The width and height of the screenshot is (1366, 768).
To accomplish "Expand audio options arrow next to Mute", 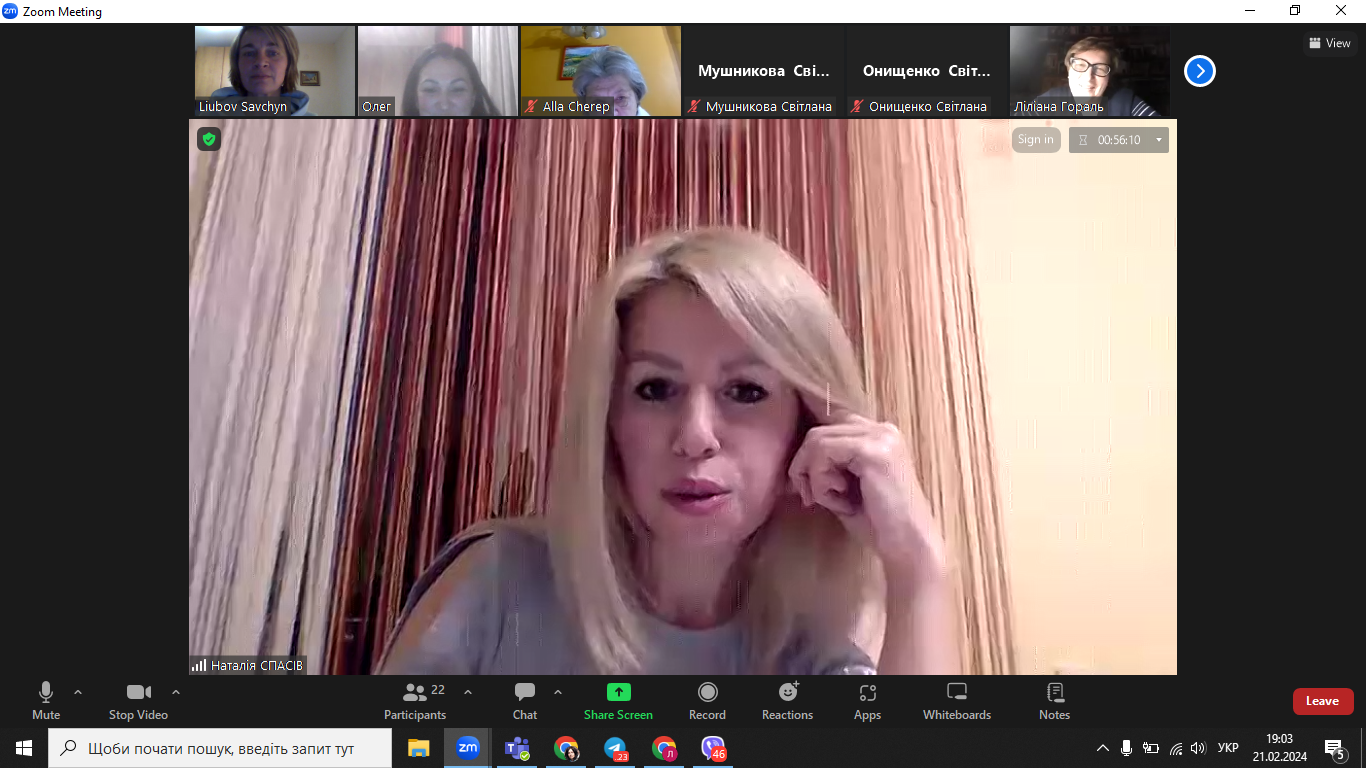I will (x=78, y=692).
